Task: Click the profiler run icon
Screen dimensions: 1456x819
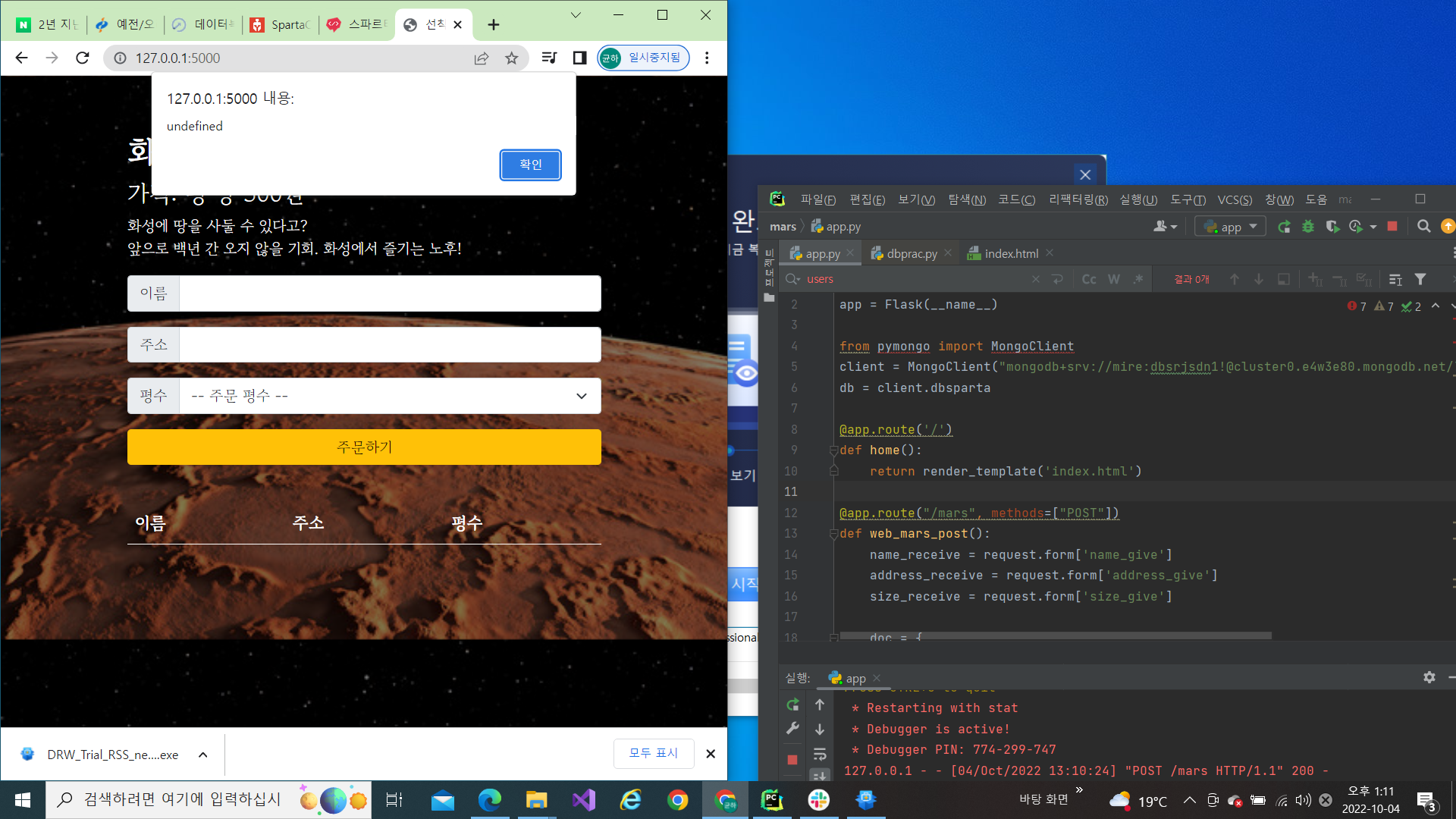Action: coord(1356,226)
